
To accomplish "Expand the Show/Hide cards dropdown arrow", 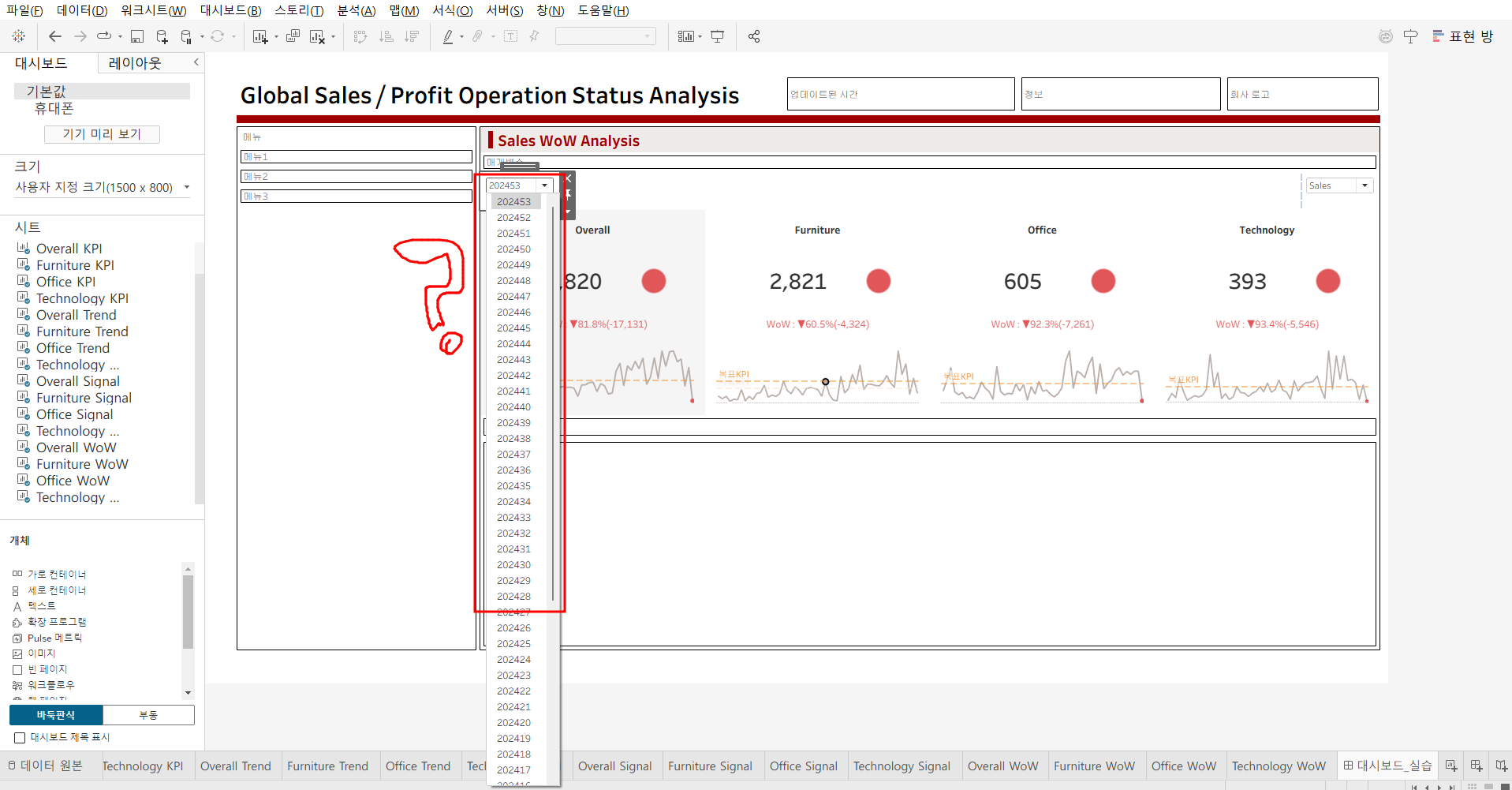I will pyautogui.click(x=700, y=37).
